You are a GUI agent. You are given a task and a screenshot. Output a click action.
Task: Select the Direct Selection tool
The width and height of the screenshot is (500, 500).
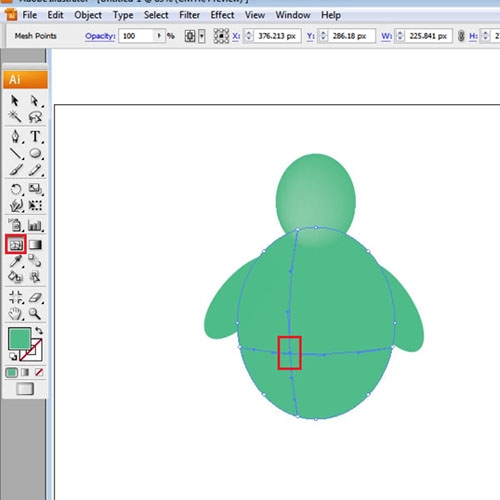[x=35, y=100]
